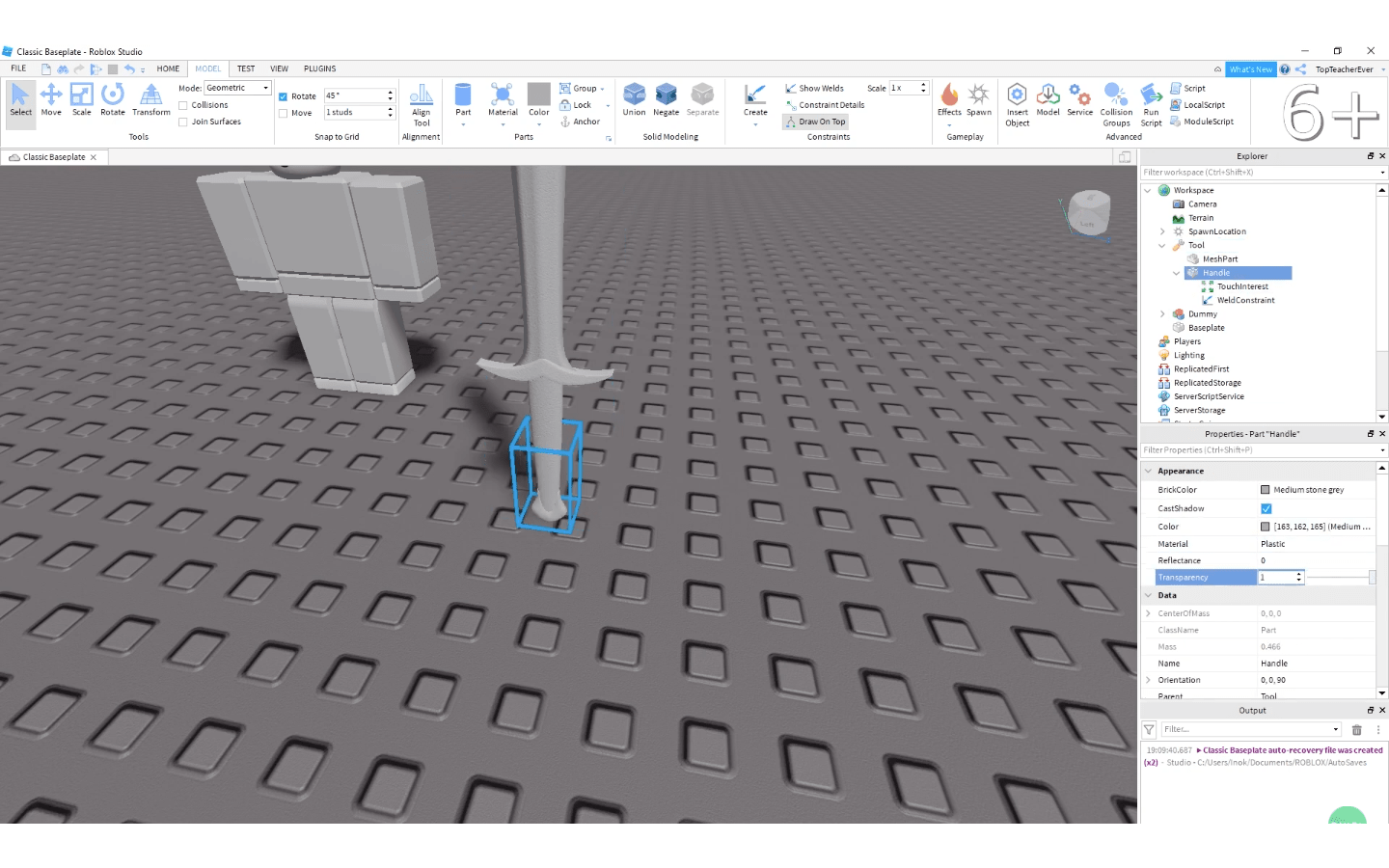Activate the Rotate tool
The height and width of the screenshot is (868, 1389).
[x=113, y=100]
